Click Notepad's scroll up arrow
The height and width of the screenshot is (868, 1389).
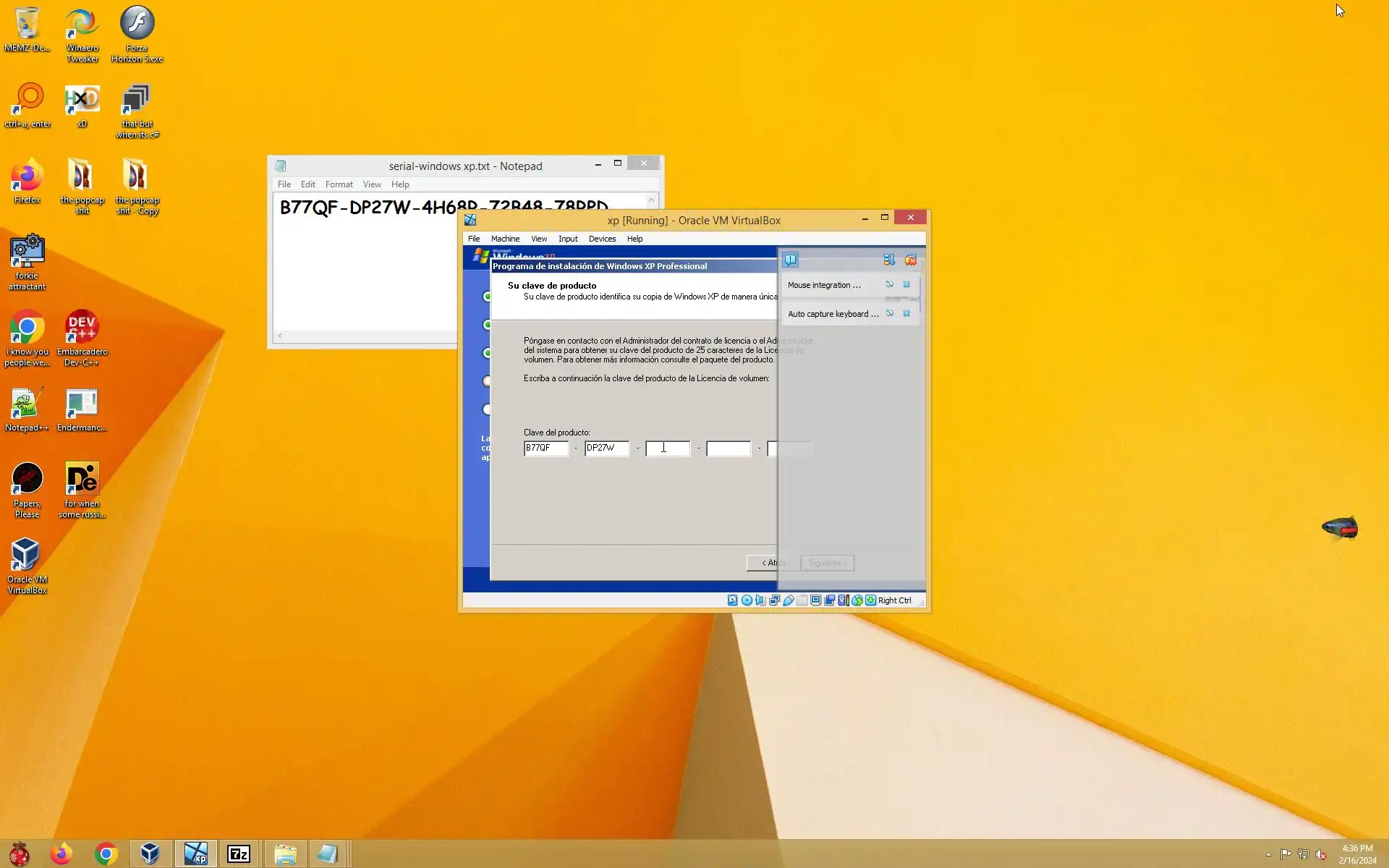point(651,200)
